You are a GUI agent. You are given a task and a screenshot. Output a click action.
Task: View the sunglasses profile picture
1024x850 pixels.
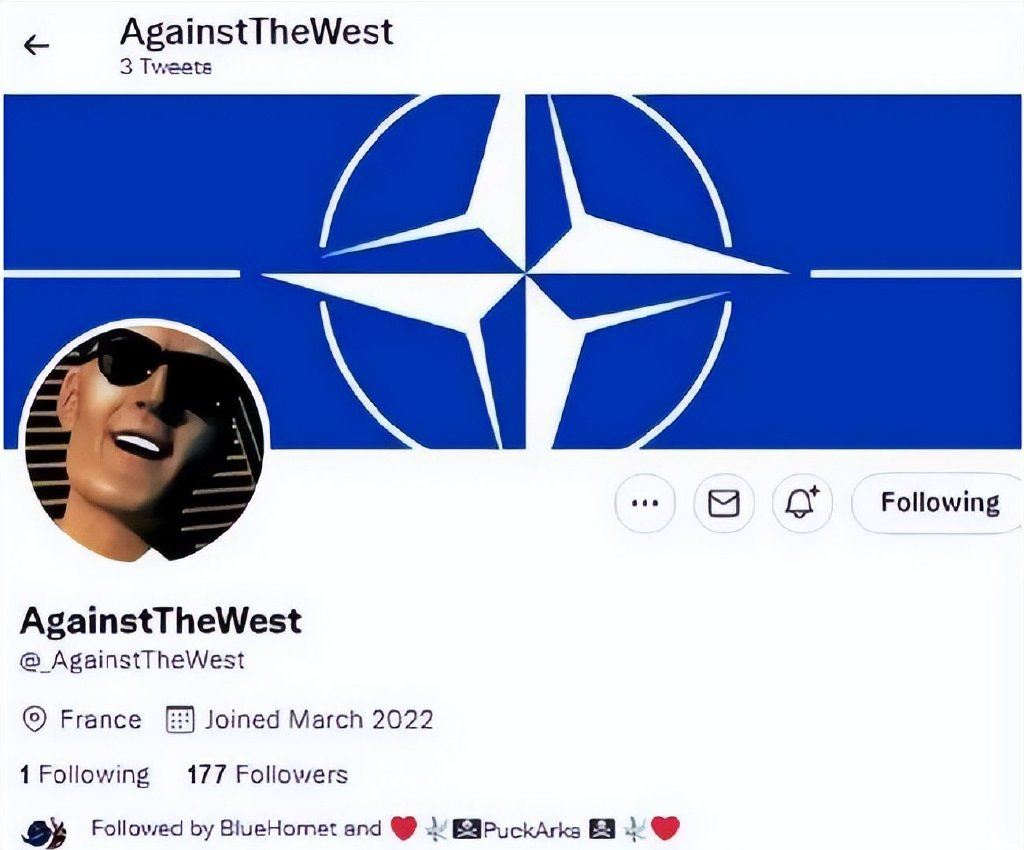tap(145, 441)
